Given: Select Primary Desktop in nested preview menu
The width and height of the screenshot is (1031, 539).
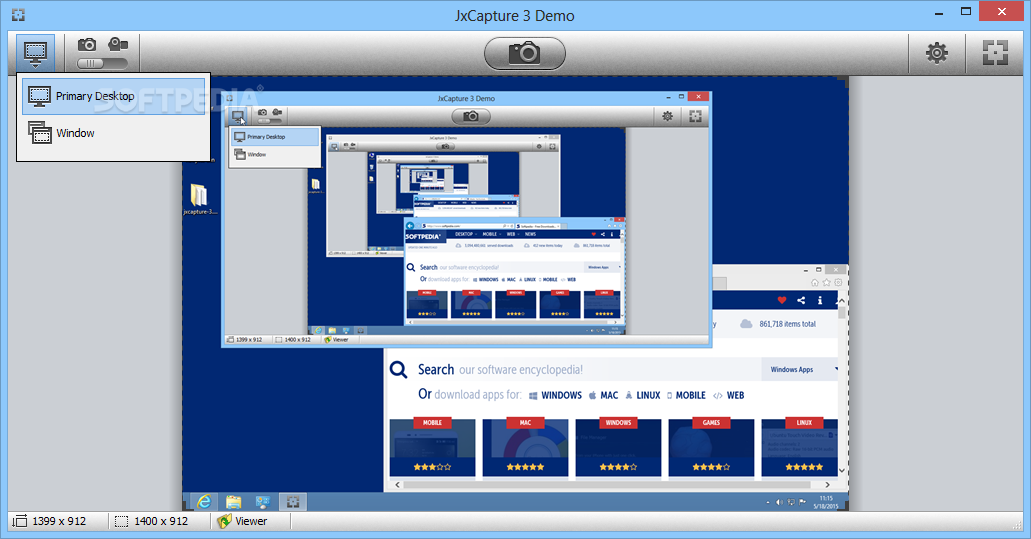Looking at the screenshot, I should click(x=276, y=137).
